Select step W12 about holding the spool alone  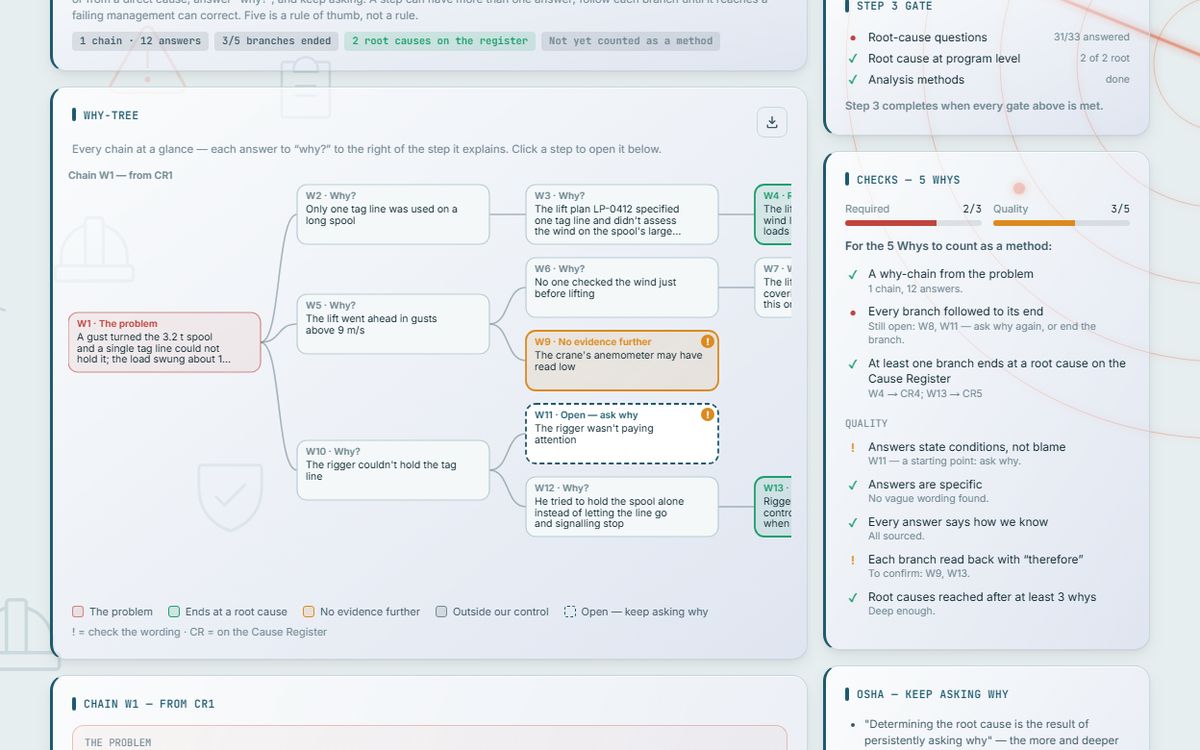click(x=622, y=507)
